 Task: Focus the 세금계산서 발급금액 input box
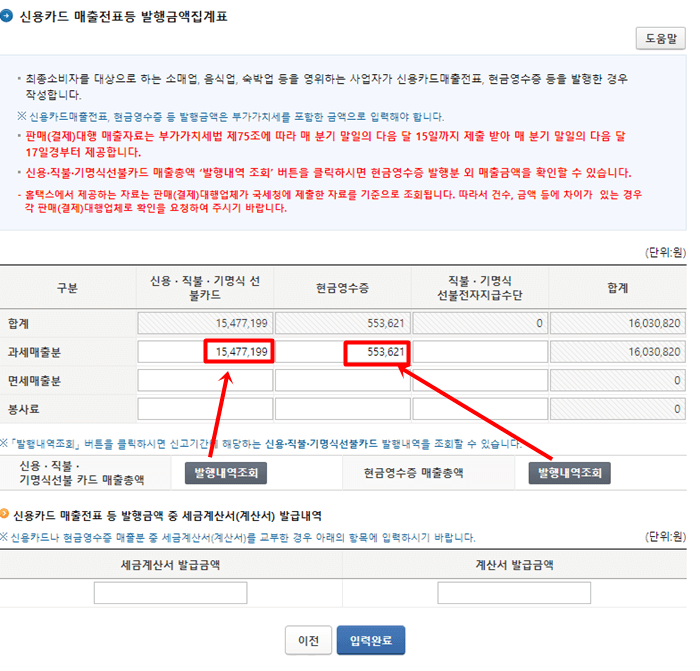[171, 592]
